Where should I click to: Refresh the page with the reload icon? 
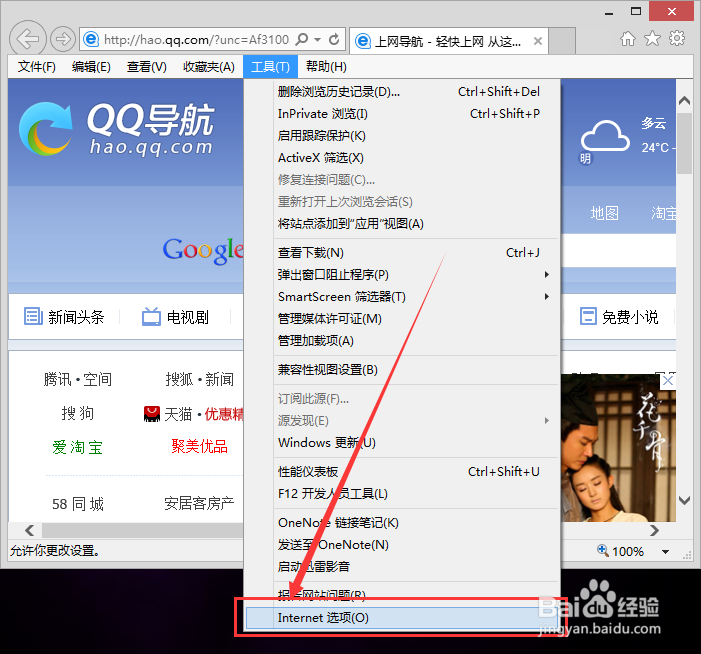pyautogui.click(x=334, y=39)
